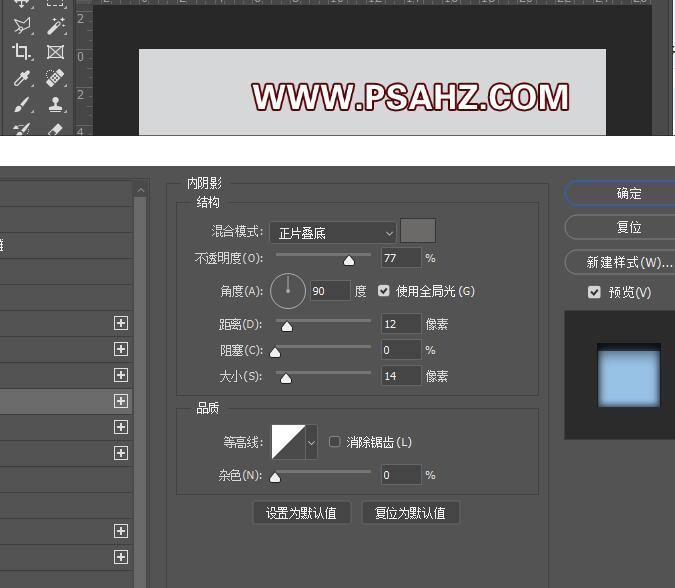Click the 大小 value field showing 14
Screen dimensions: 675x588
401,376
